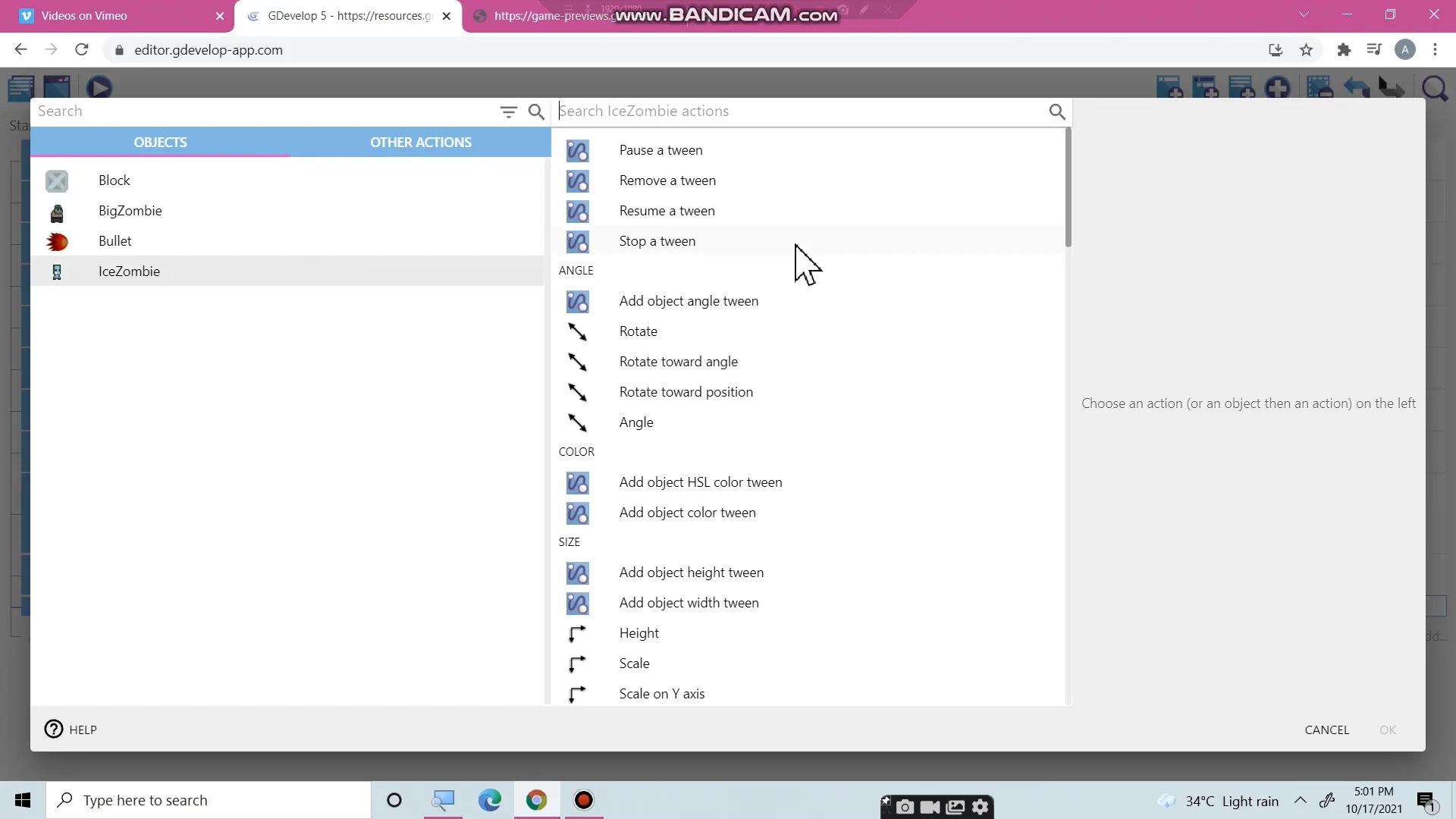Viewport: 1456px width, 819px height.
Task: Switch to the OBJECTS tab
Action: [x=160, y=142]
